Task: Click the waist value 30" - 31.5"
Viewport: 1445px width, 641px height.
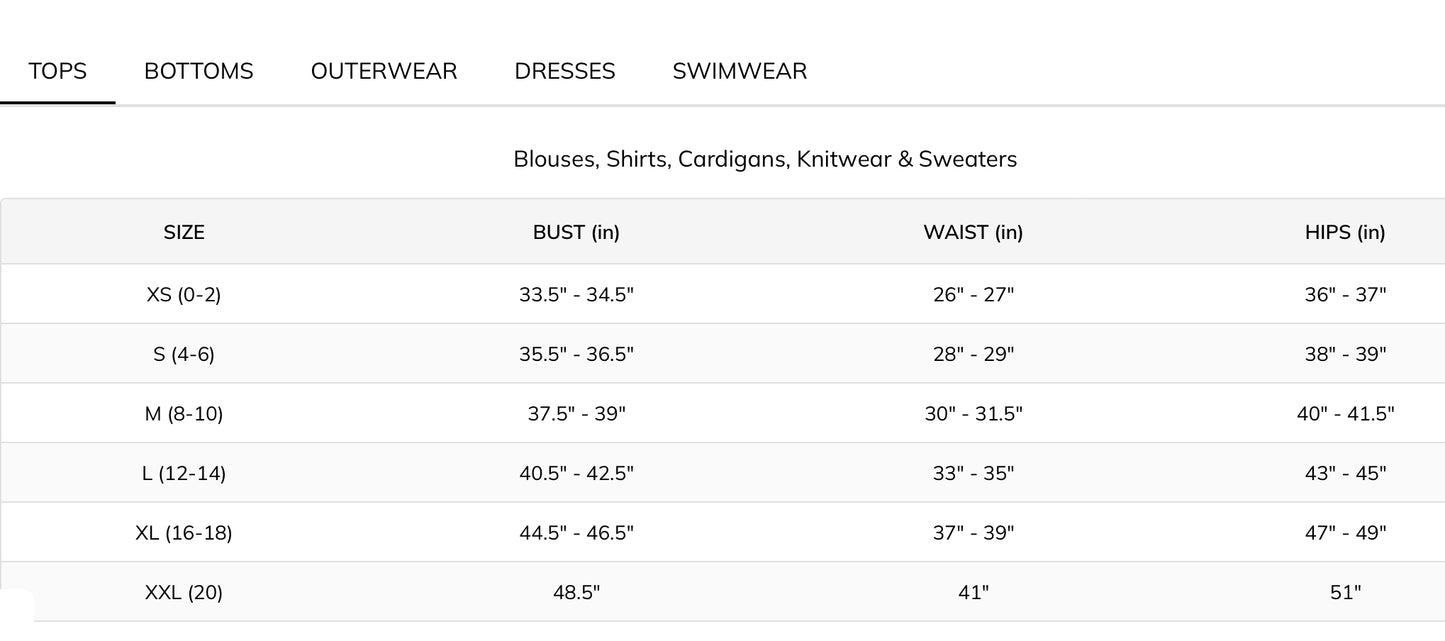Action: 973,413
